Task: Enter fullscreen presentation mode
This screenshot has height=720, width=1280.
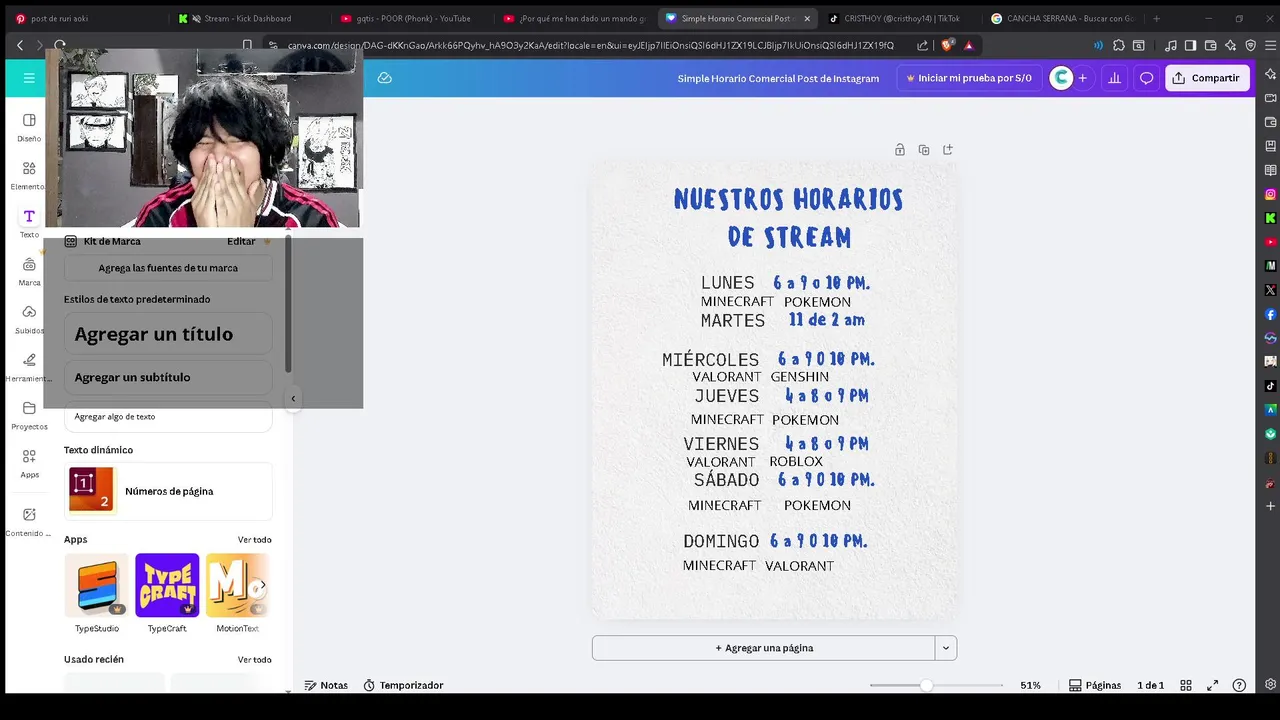Action: [1213, 685]
